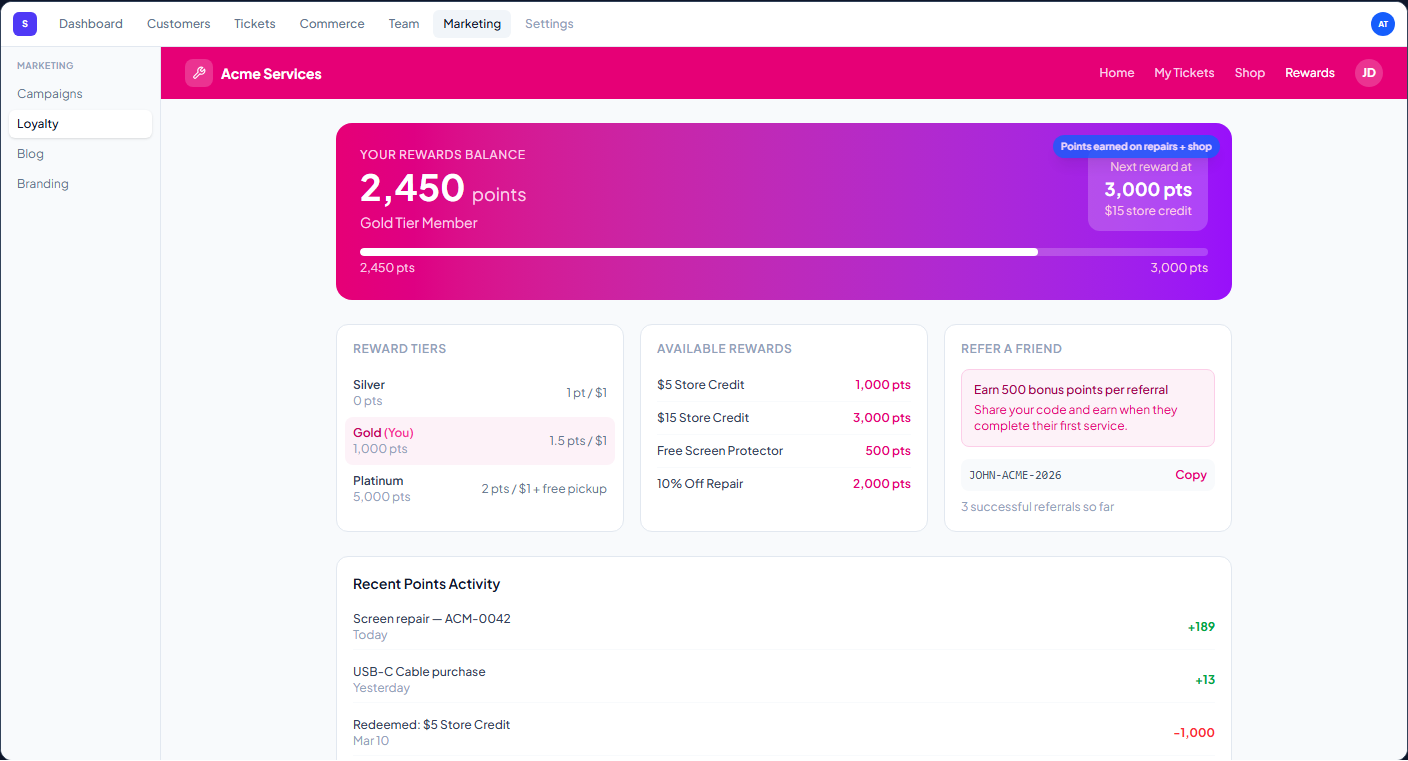This screenshot has width=1408, height=761.
Task: Open Blog in the sidebar
Action: pos(80,154)
